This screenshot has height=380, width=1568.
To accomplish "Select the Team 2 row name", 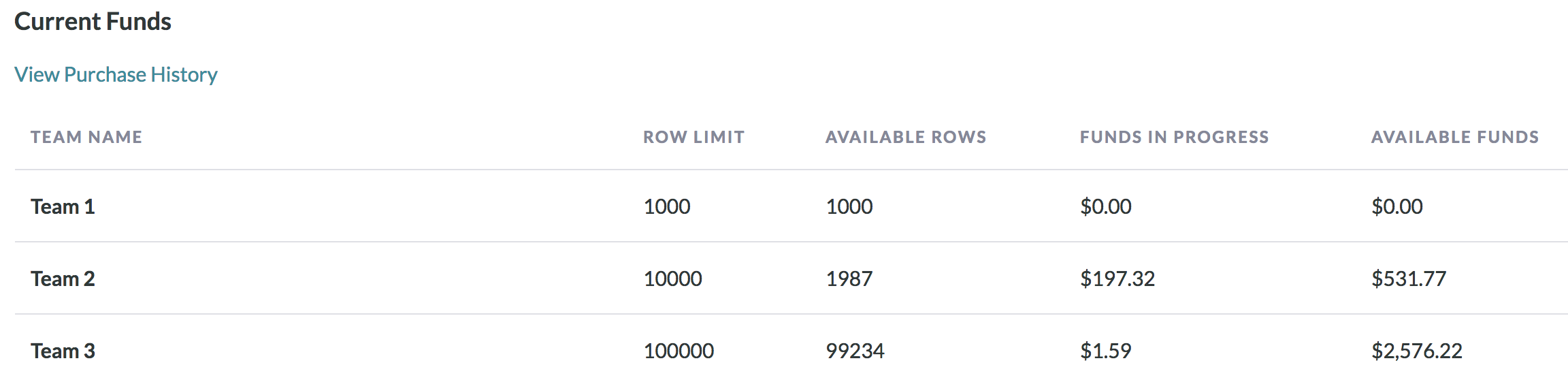I will (x=63, y=279).
